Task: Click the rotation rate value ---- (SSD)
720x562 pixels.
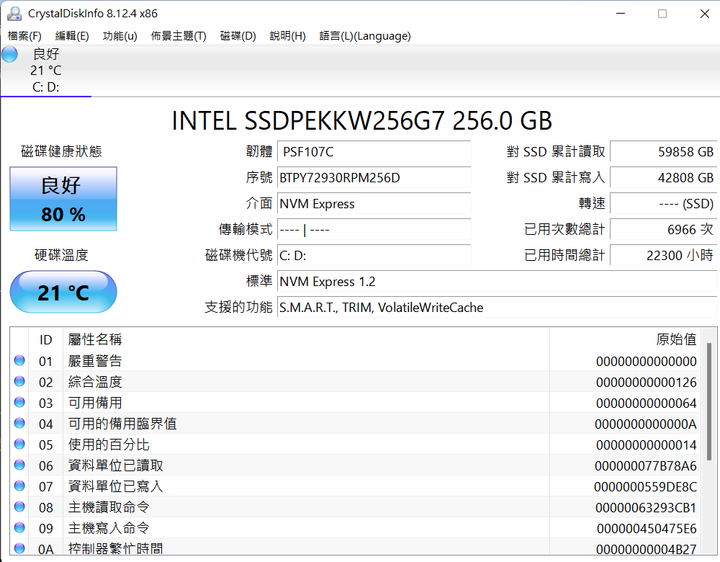Action: click(x=664, y=204)
